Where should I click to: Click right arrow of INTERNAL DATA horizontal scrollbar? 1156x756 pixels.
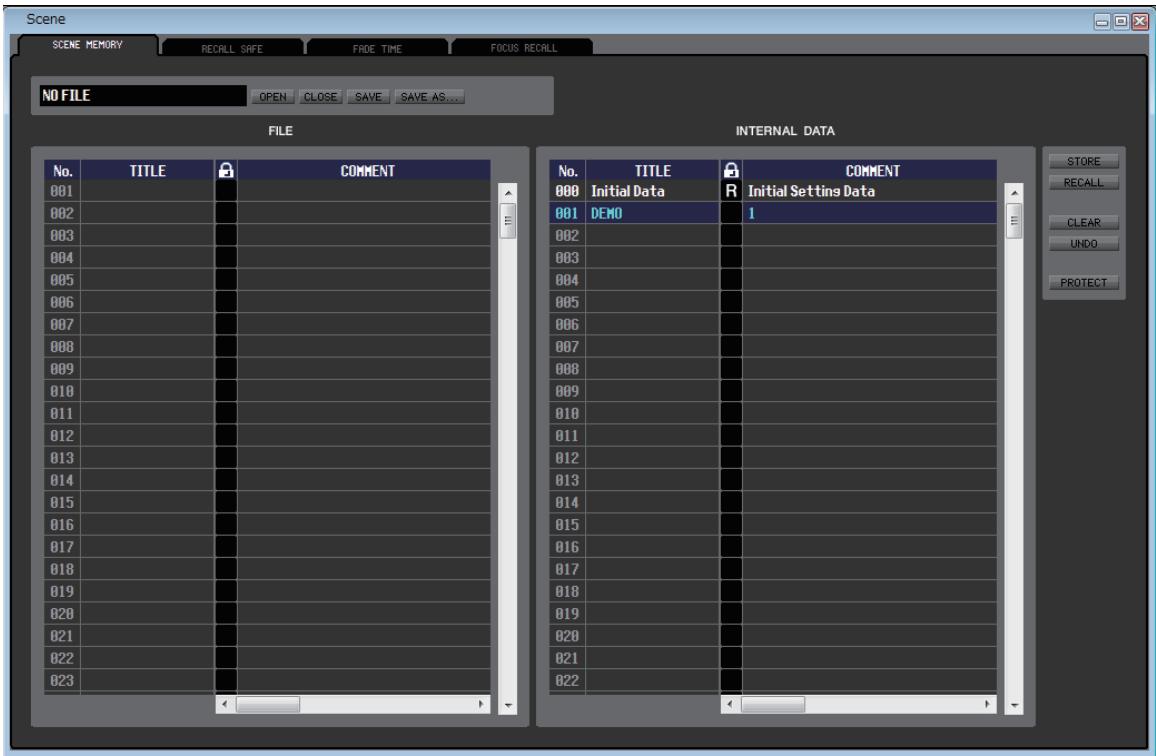click(987, 704)
